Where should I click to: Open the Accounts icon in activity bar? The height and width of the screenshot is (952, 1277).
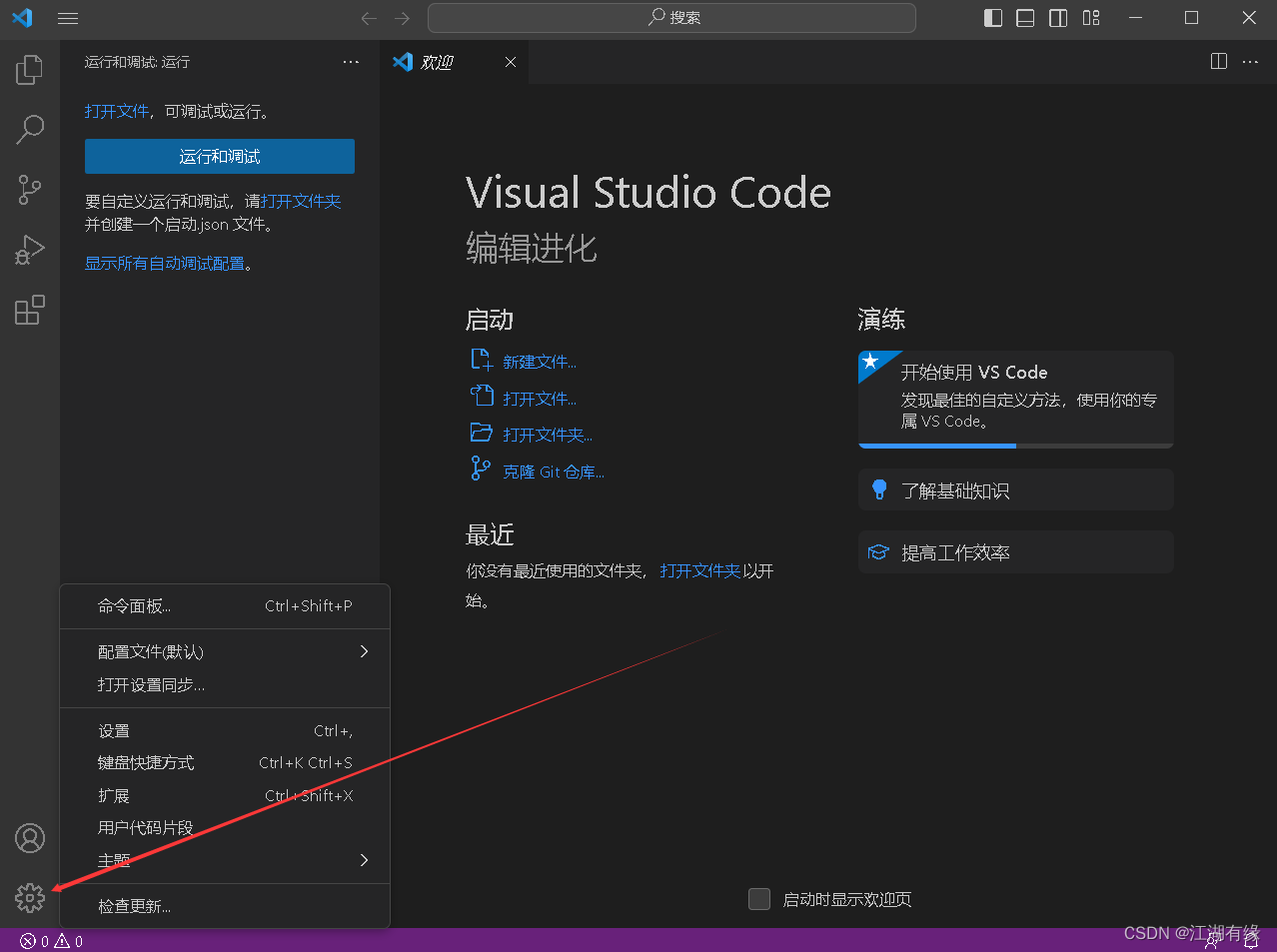point(30,838)
